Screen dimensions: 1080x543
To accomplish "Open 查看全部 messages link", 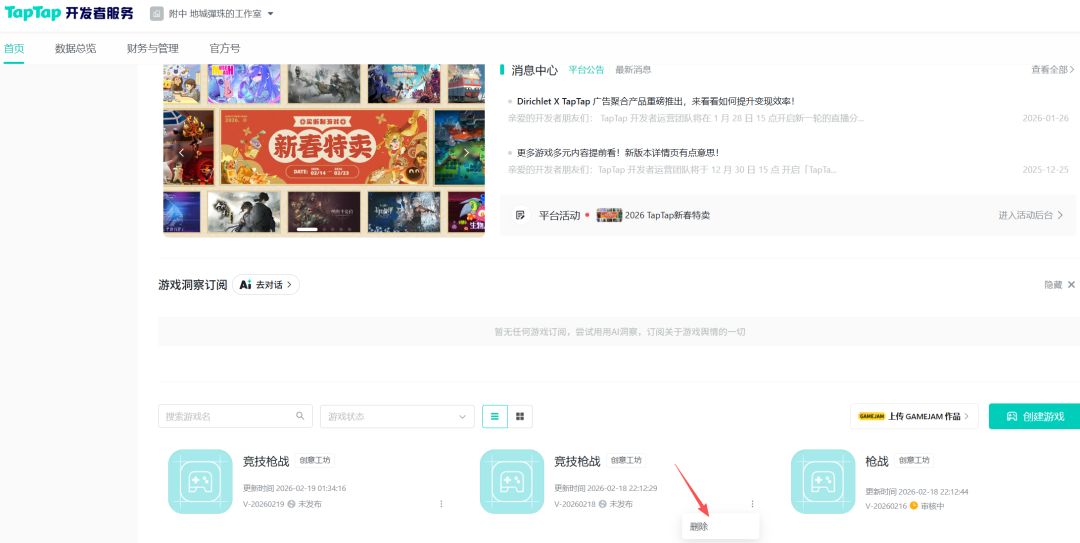I will click(1052, 70).
